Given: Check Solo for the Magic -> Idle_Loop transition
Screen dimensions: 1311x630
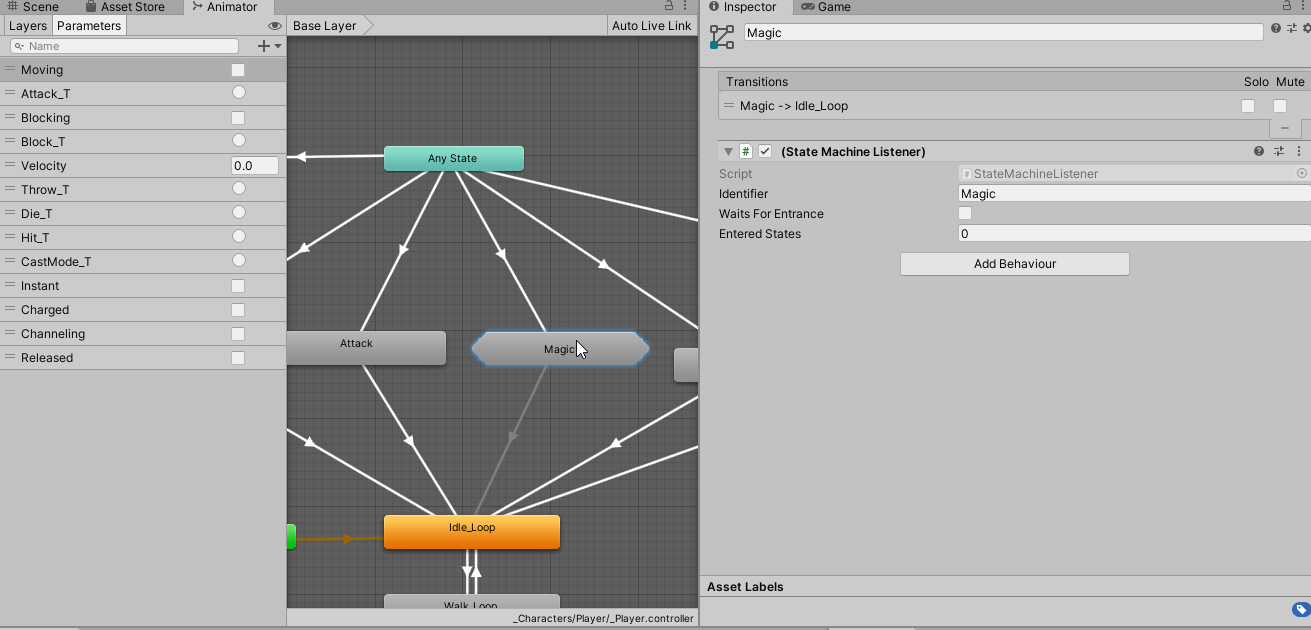Looking at the screenshot, I should pos(1248,105).
